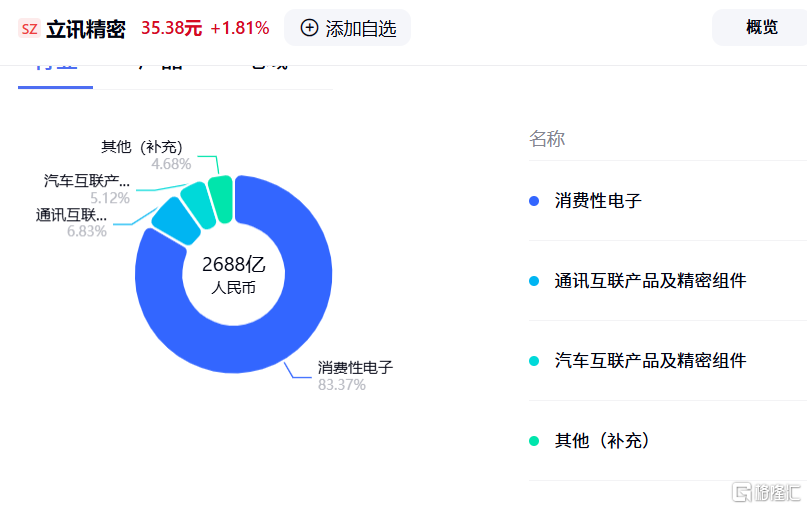This screenshot has height=509, width=807.
Task: Click the blue dot beside 消费性电子
Action: pyautogui.click(x=534, y=201)
